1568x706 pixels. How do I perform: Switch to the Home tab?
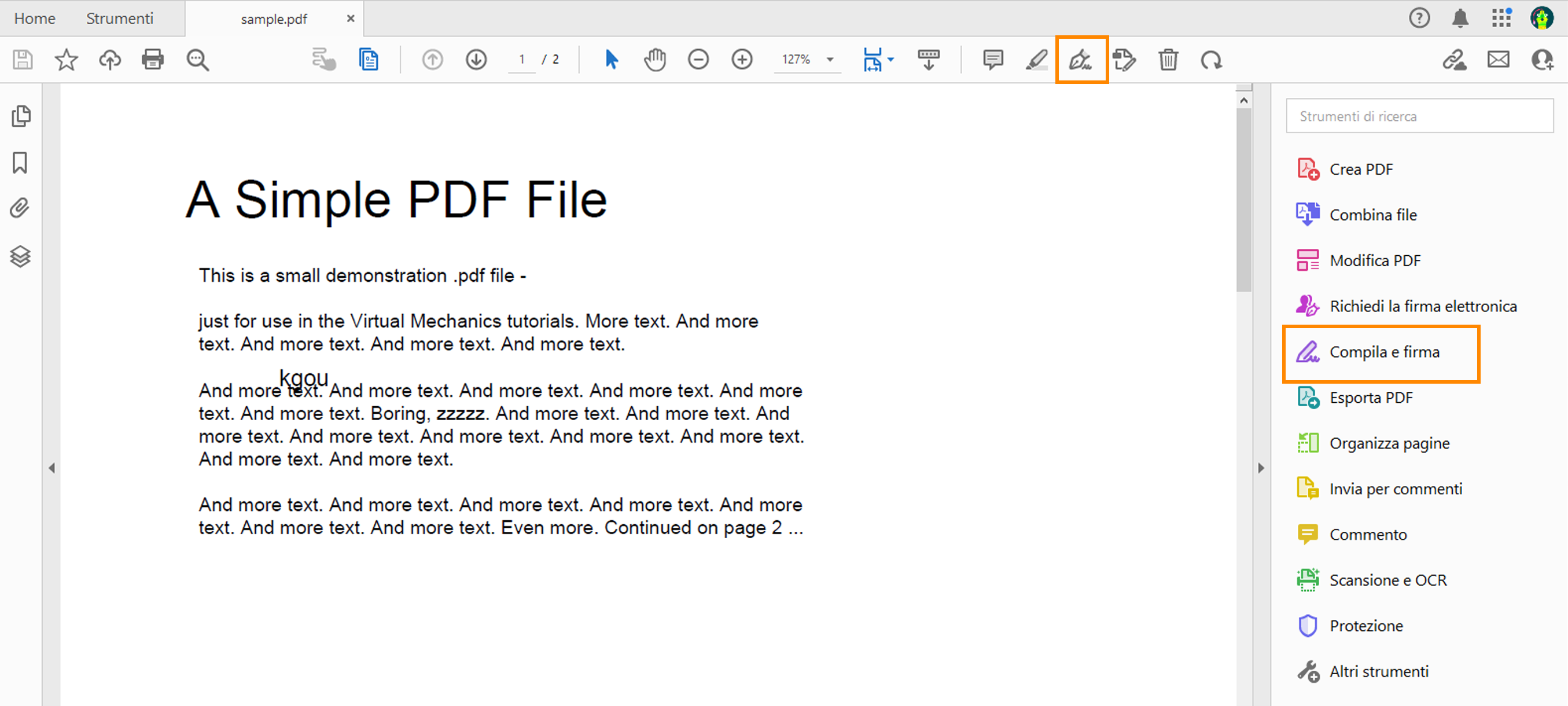click(35, 19)
